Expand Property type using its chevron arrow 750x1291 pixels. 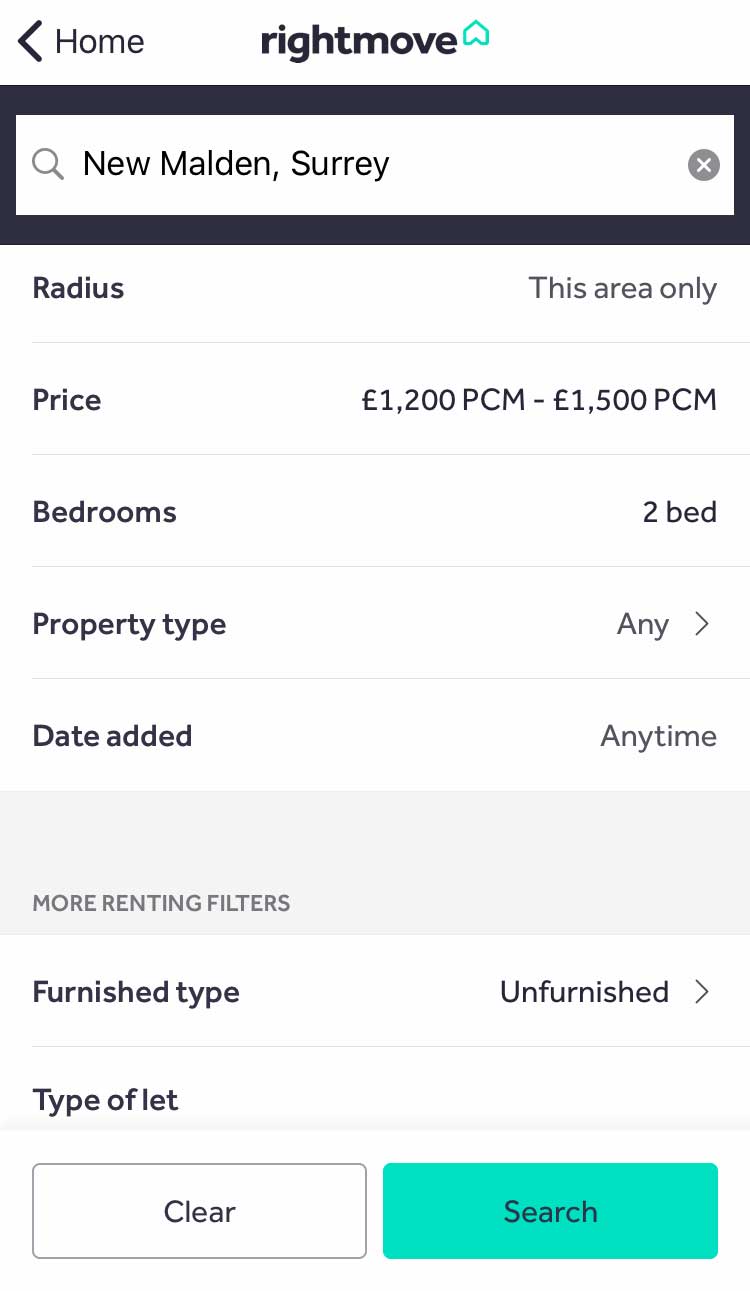[x=702, y=624]
